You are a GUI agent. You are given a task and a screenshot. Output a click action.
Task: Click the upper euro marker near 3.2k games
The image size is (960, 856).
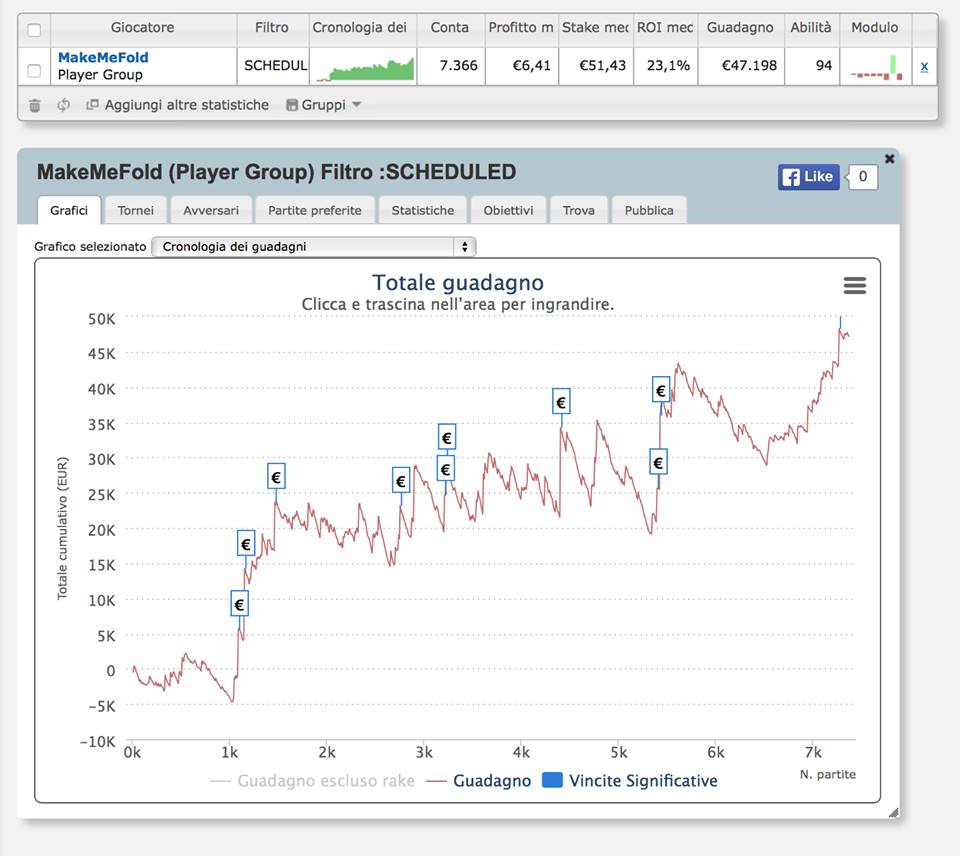[x=447, y=437]
